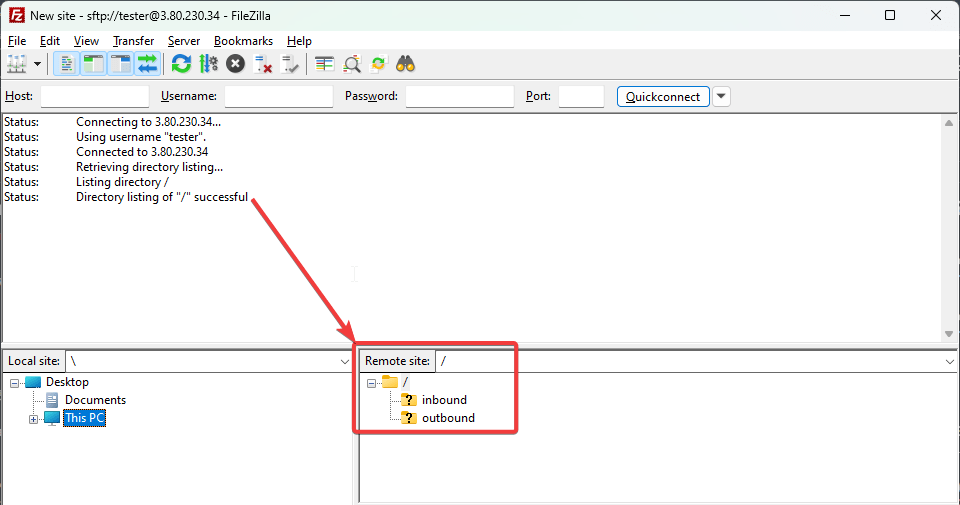
Task: Click the Quickconnect button
Action: pos(664,96)
